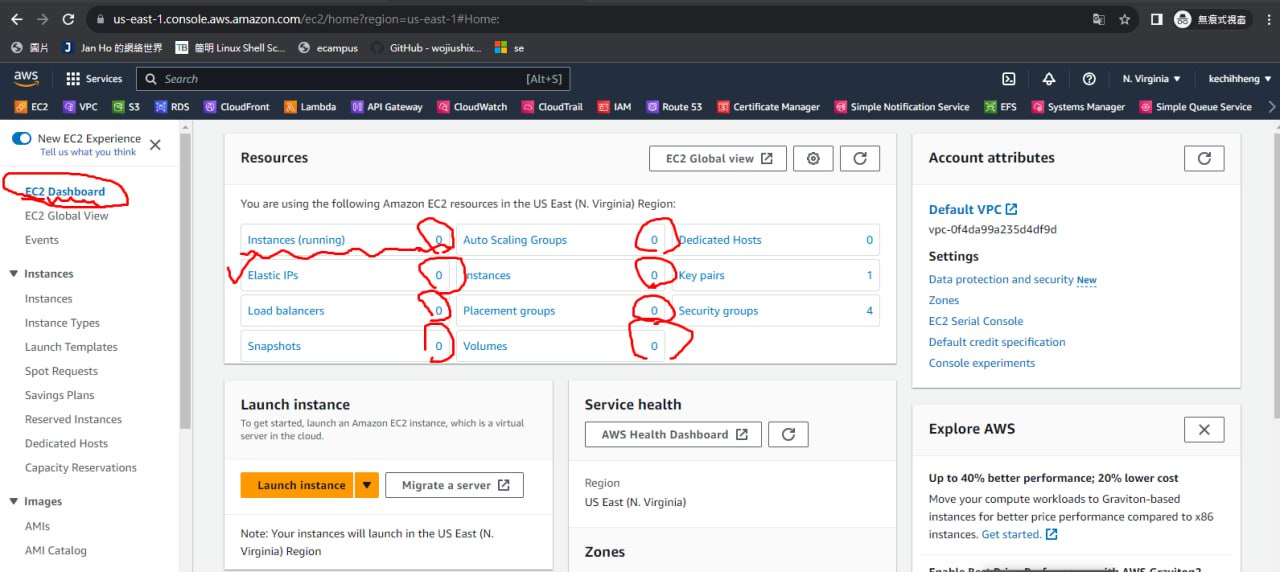Viewport: 1280px width, 572px height.
Task: Focus the AWS console search field
Action: click(x=353, y=79)
